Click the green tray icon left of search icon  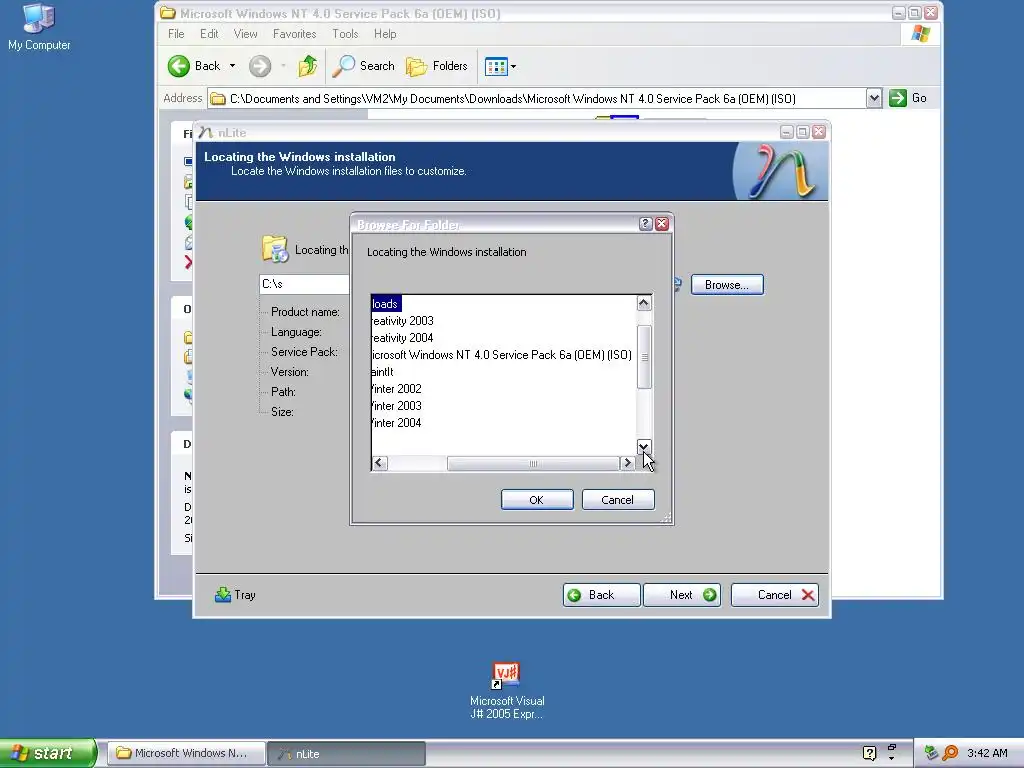(x=932, y=753)
